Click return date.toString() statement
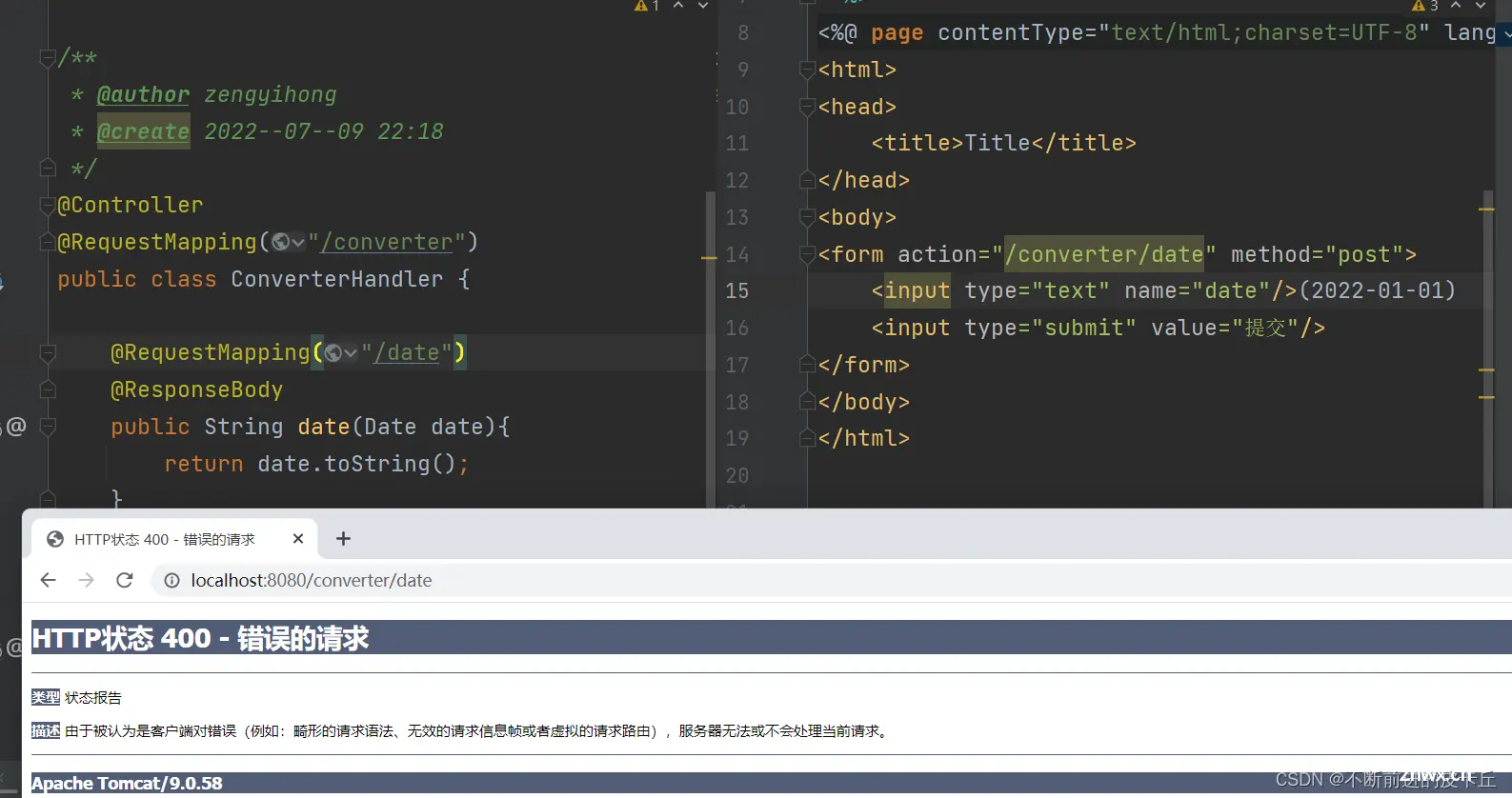 click(x=316, y=465)
